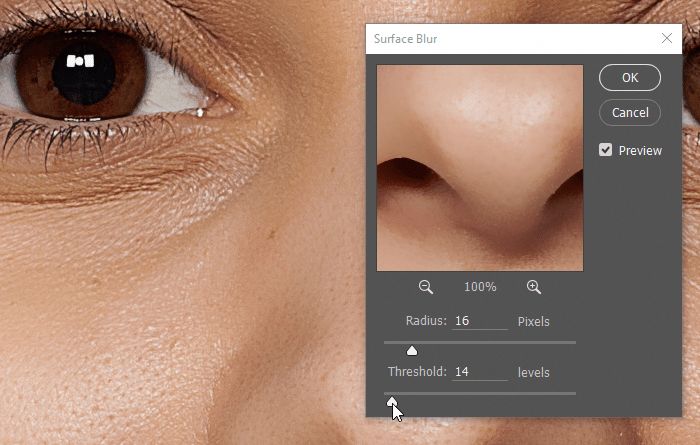Image resolution: width=700 pixels, height=445 pixels.
Task: Click the Threshold slider handle
Action: point(392,402)
